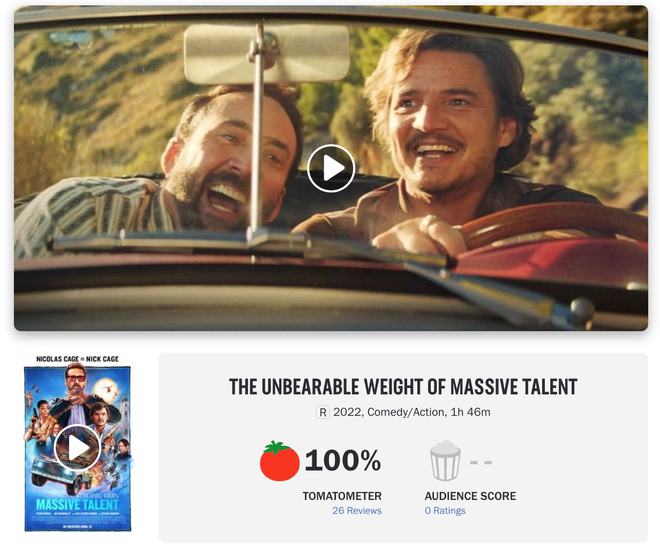Click the rearview mirror in the trailer still
The image size is (660, 553).
point(266,53)
